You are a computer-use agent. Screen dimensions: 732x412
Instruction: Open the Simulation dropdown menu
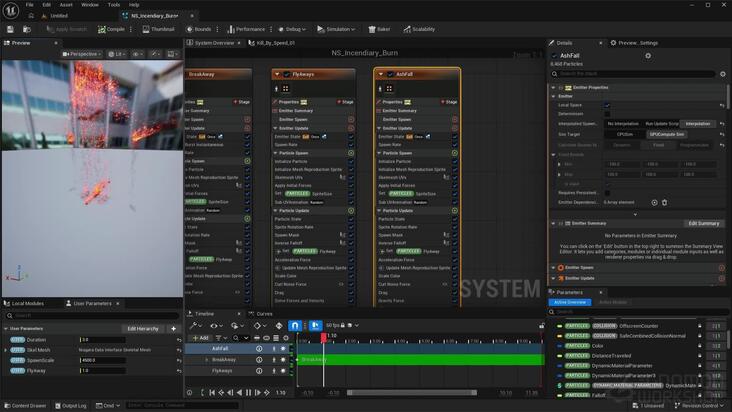pyautogui.click(x=336, y=29)
